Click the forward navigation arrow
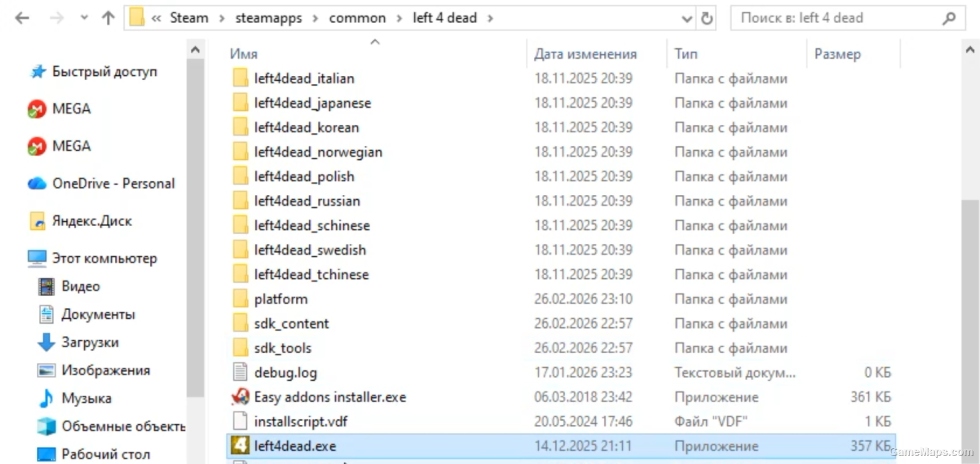Screen dimensions: 980x464 (x=56, y=18)
